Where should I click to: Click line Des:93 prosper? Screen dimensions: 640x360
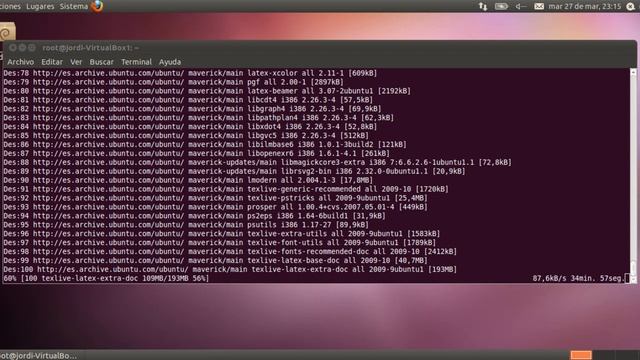coord(216,207)
